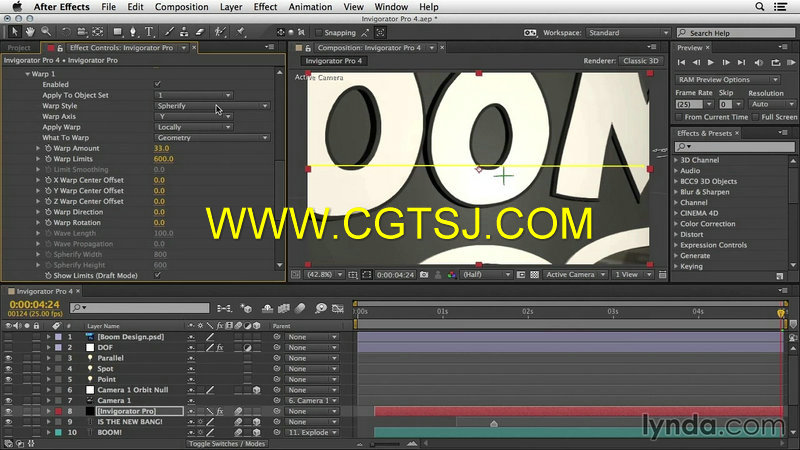
Task: Click Toggle Switches / Modes button
Action: 227,443
